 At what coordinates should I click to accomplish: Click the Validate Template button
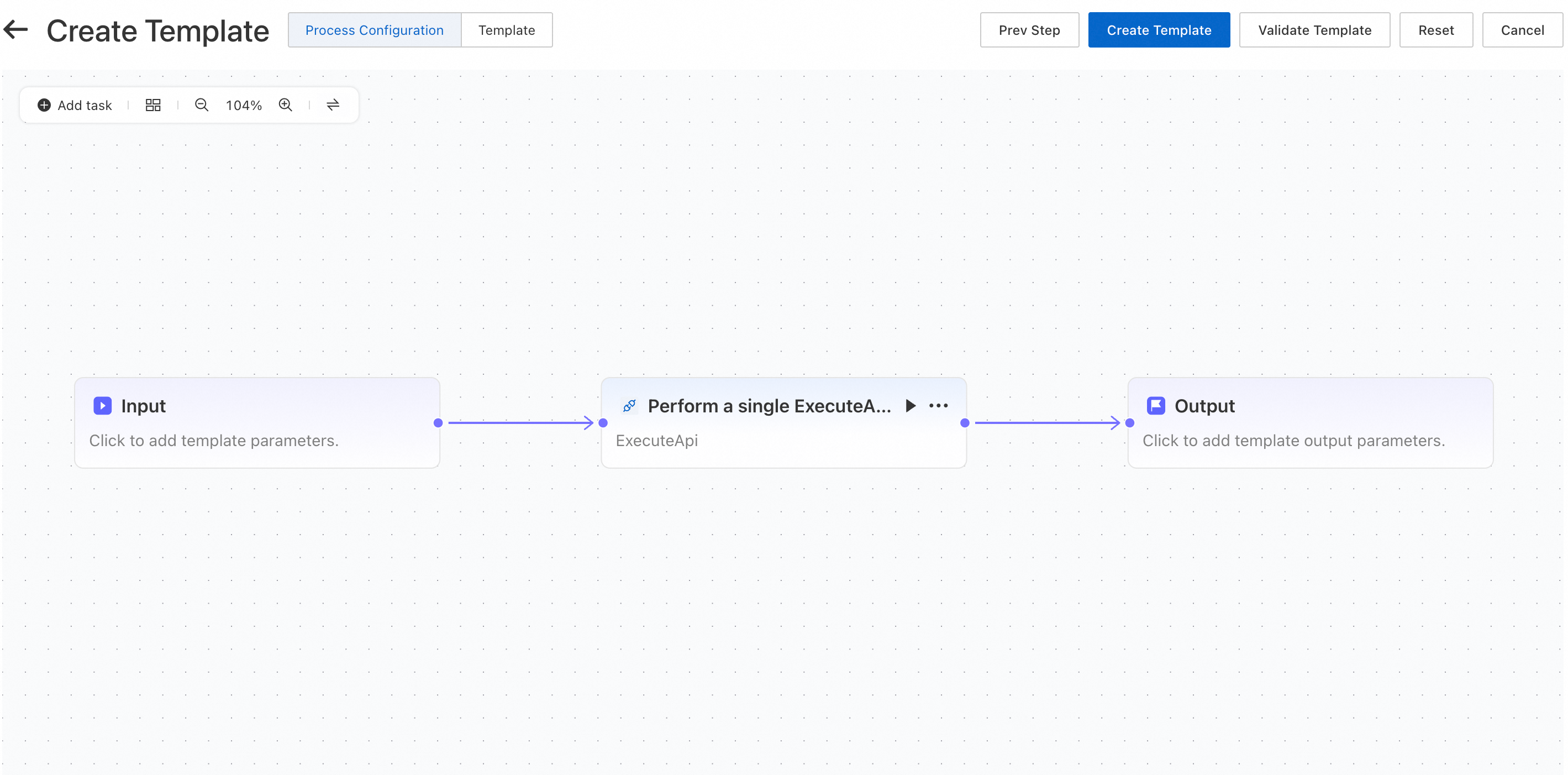click(x=1315, y=30)
